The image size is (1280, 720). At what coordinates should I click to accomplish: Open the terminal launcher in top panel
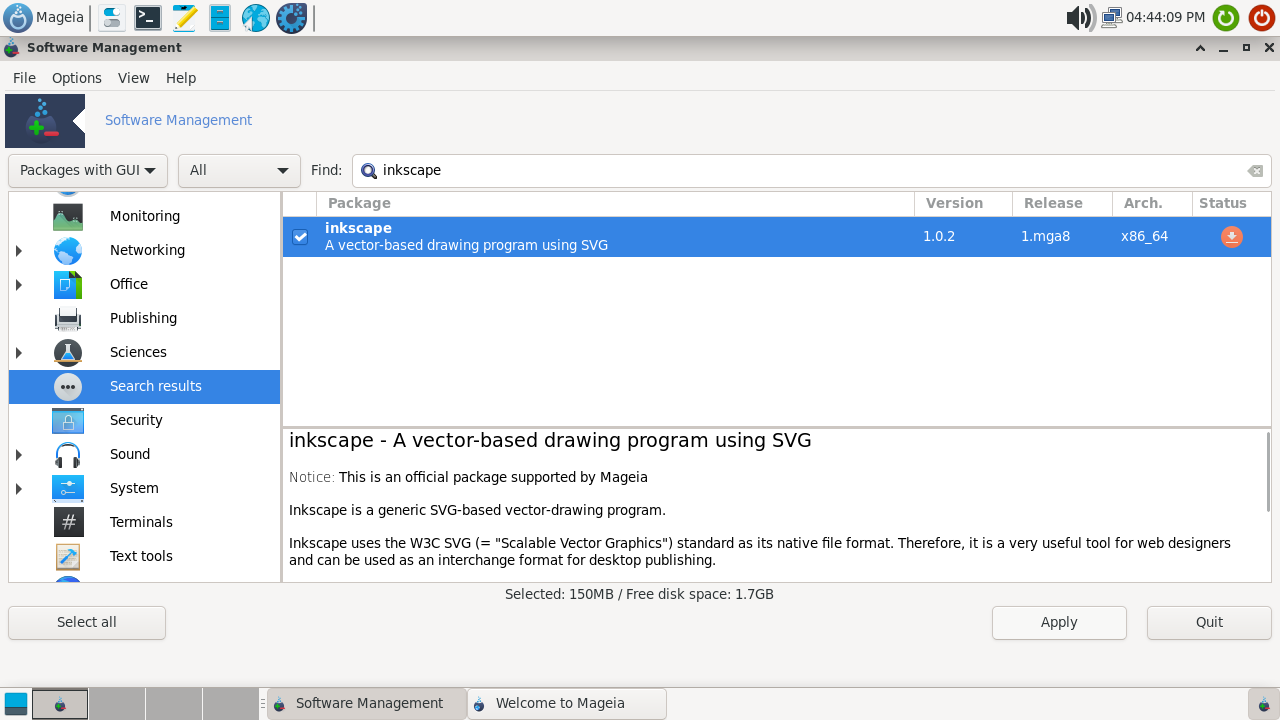click(x=148, y=17)
